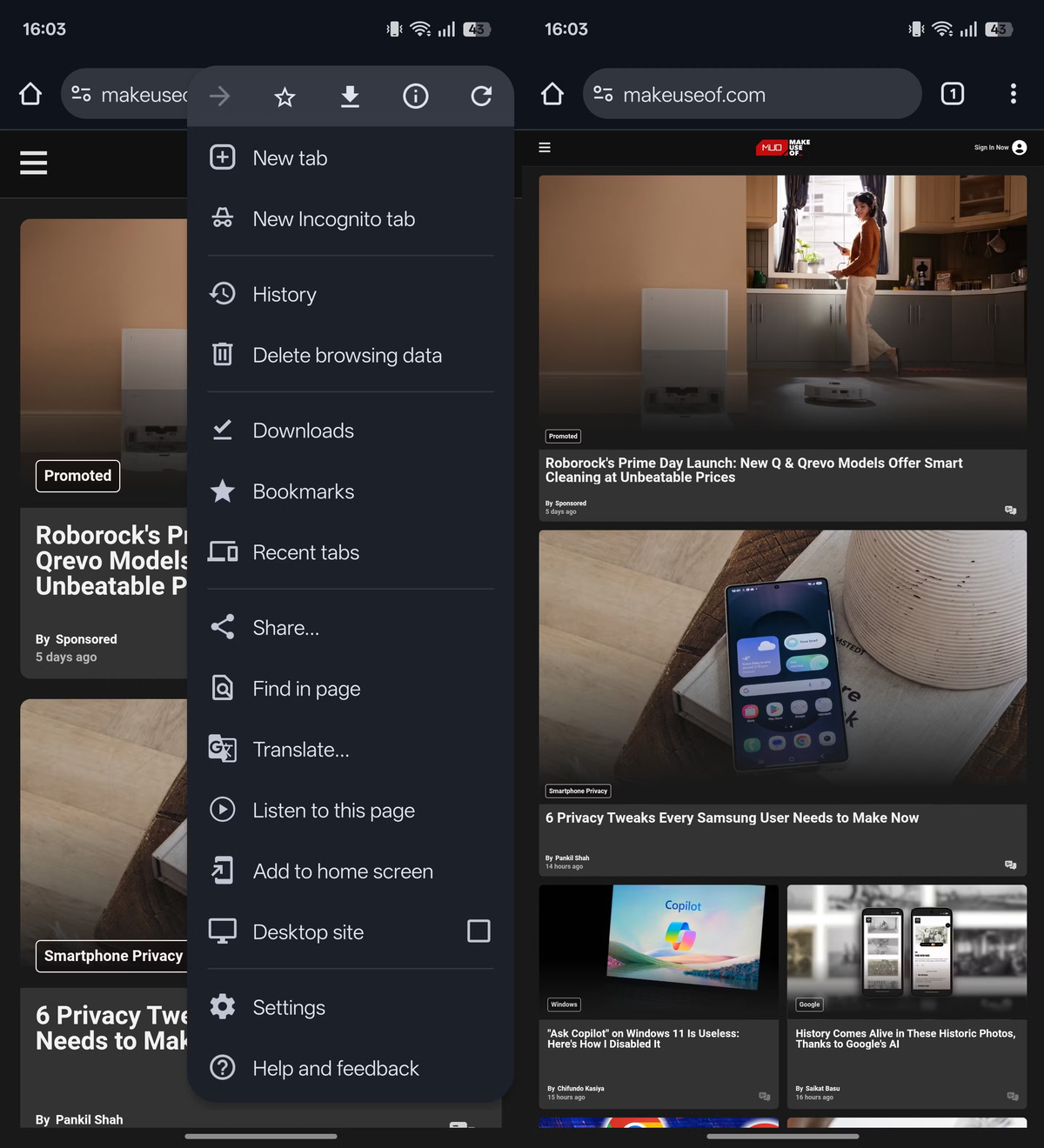Click the Smartphone Privacy tag on right page
1044x1148 pixels.
(579, 791)
